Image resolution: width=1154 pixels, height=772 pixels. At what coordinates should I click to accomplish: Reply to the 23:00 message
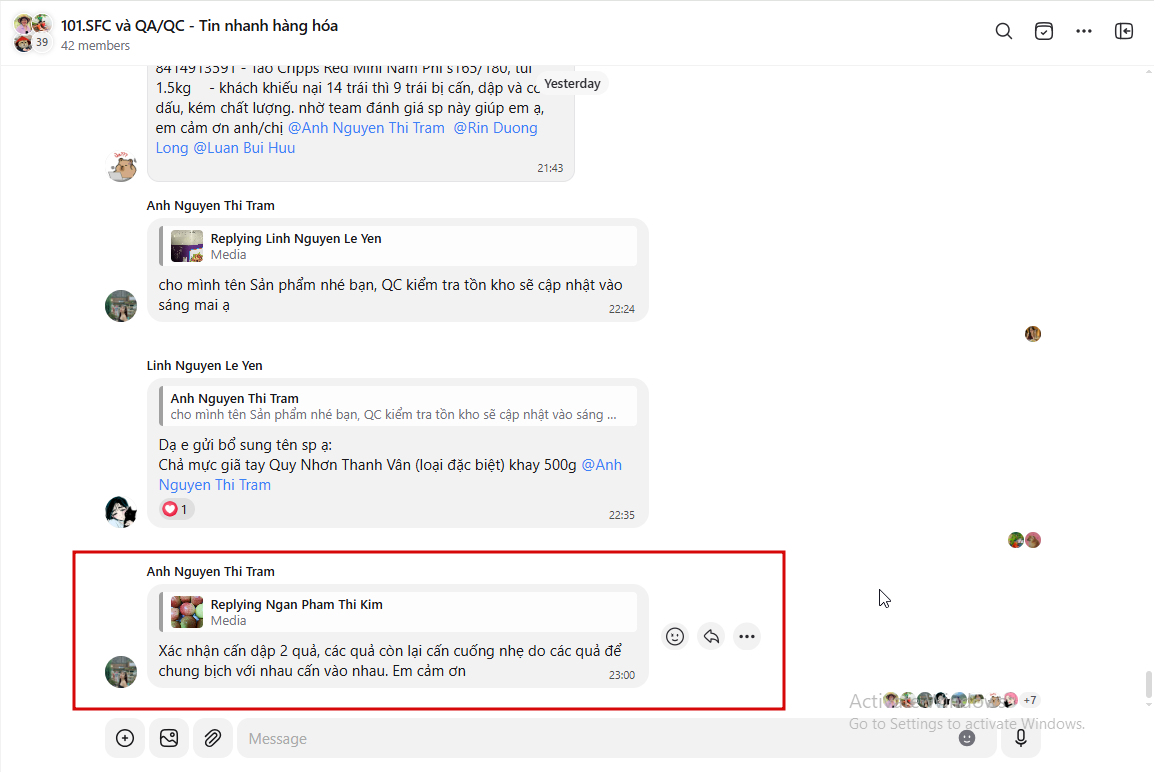(711, 637)
